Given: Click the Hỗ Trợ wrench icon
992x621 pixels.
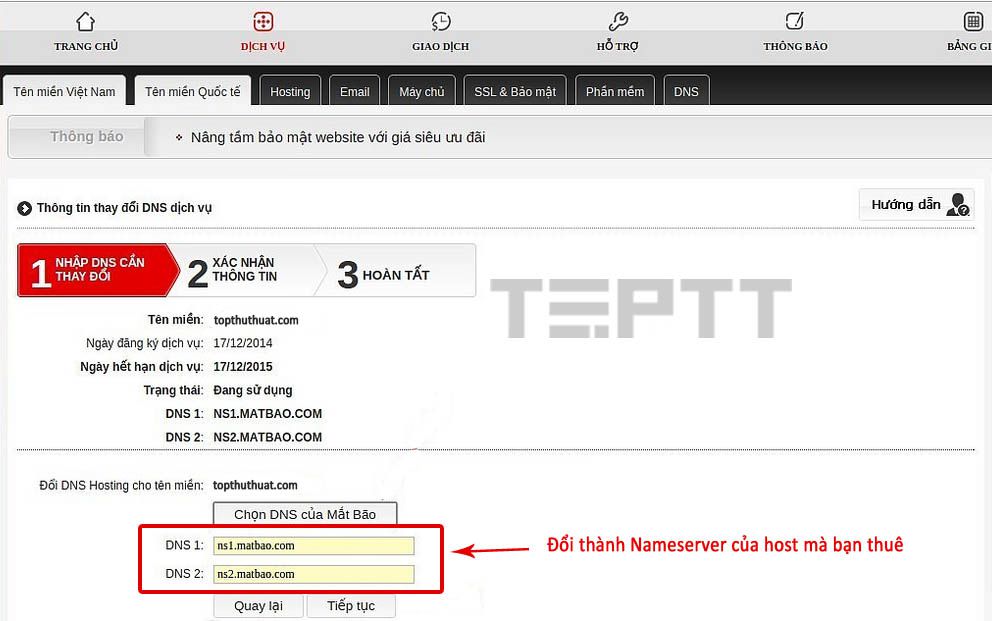Looking at the screenshot, I should 617,22.
